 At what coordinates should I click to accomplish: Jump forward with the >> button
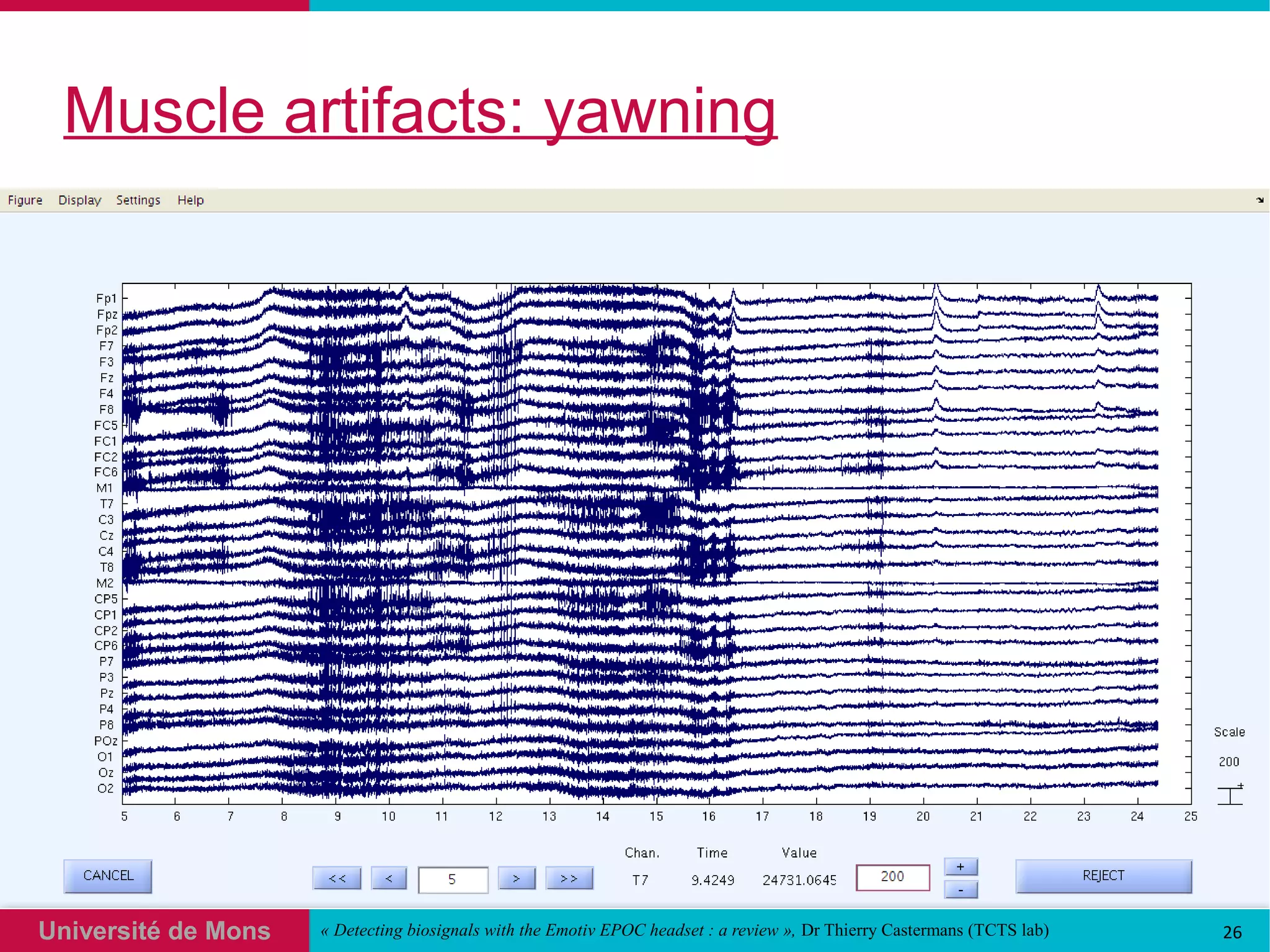pos(569,878)
